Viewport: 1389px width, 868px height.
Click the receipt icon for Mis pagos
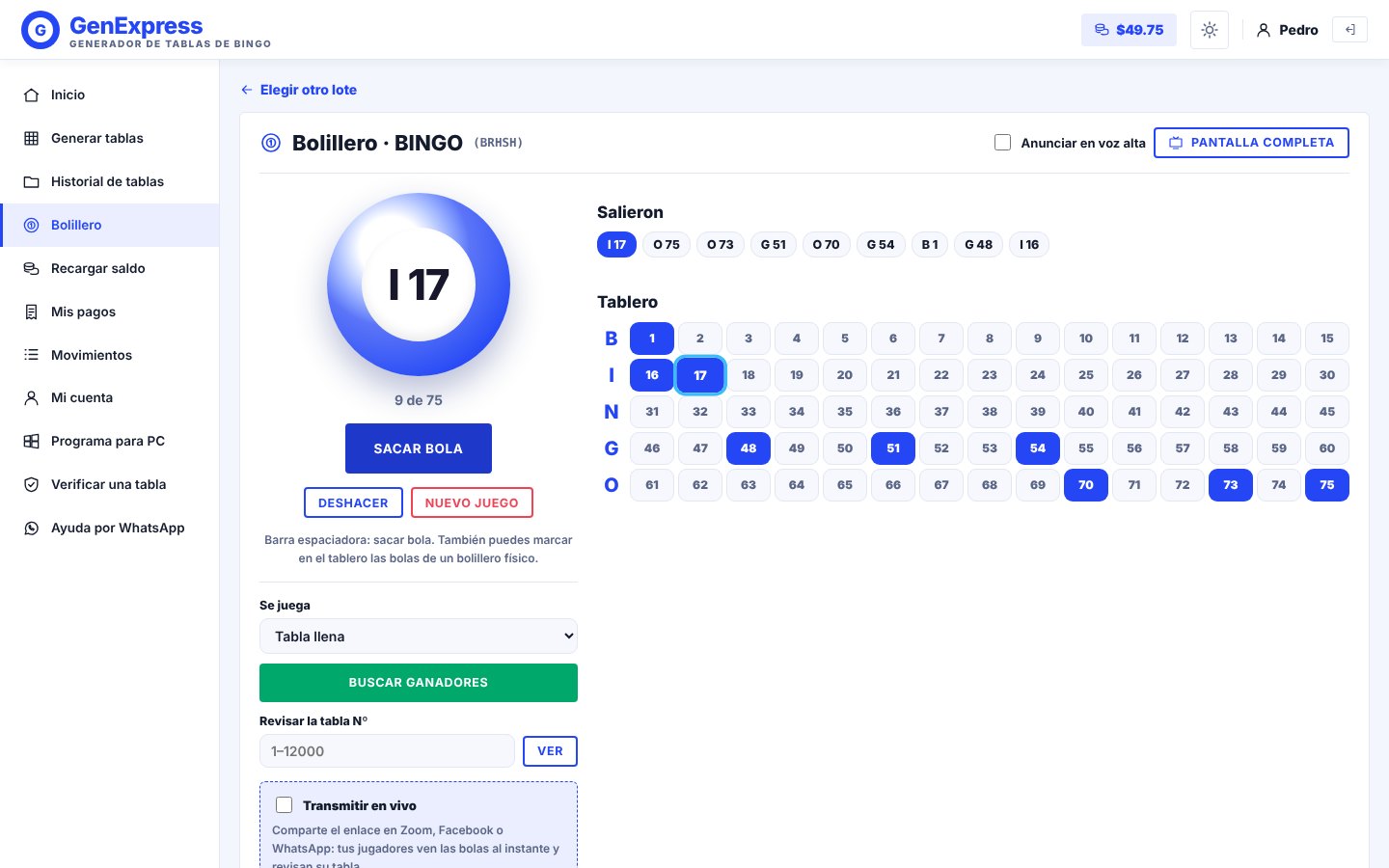(31, 312)
